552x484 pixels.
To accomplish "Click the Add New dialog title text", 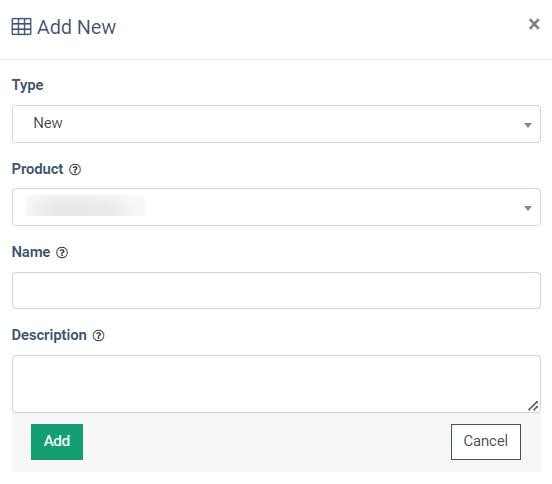I will tap(77, 27).
